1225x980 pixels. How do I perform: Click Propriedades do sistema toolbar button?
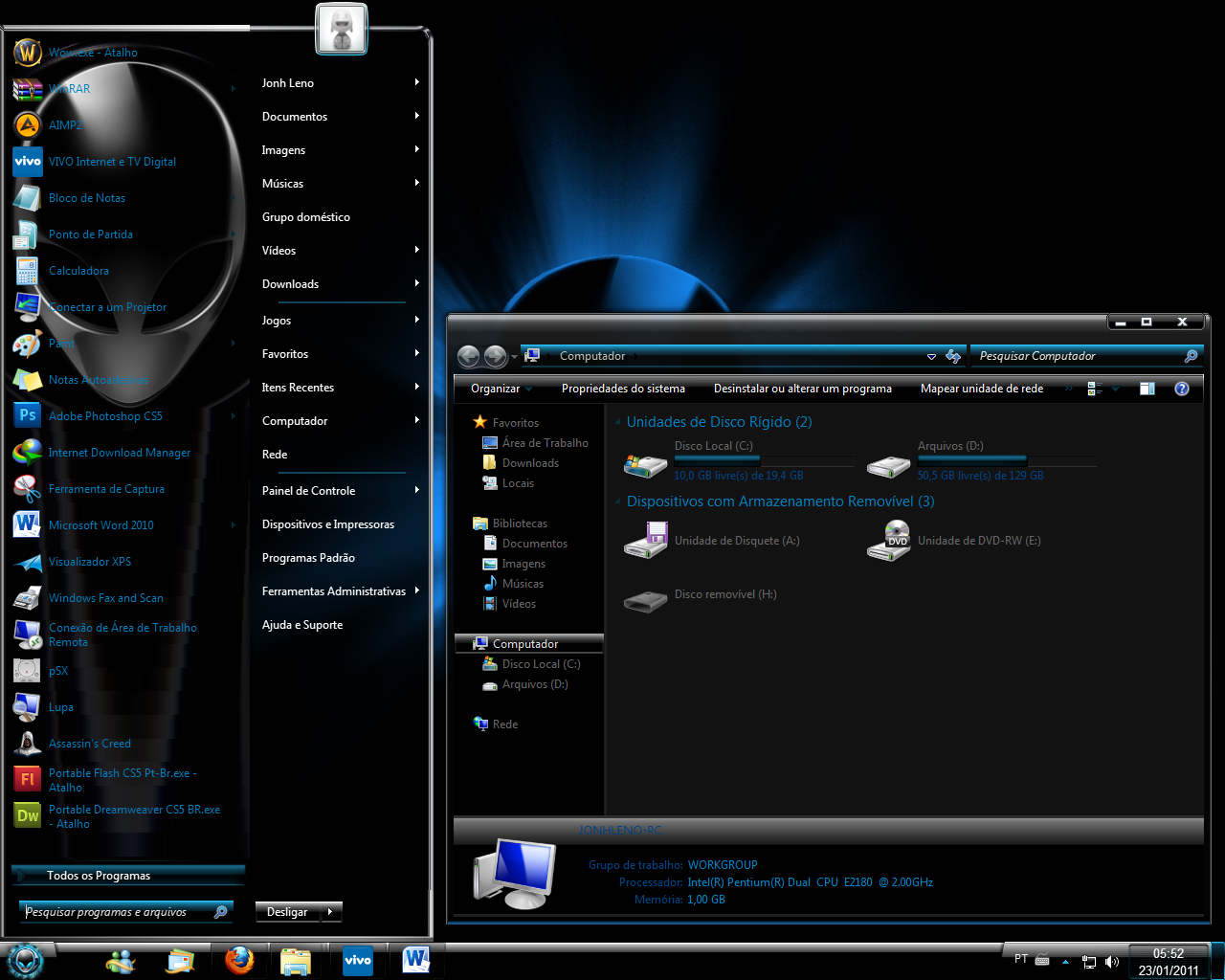pos(623,389)
